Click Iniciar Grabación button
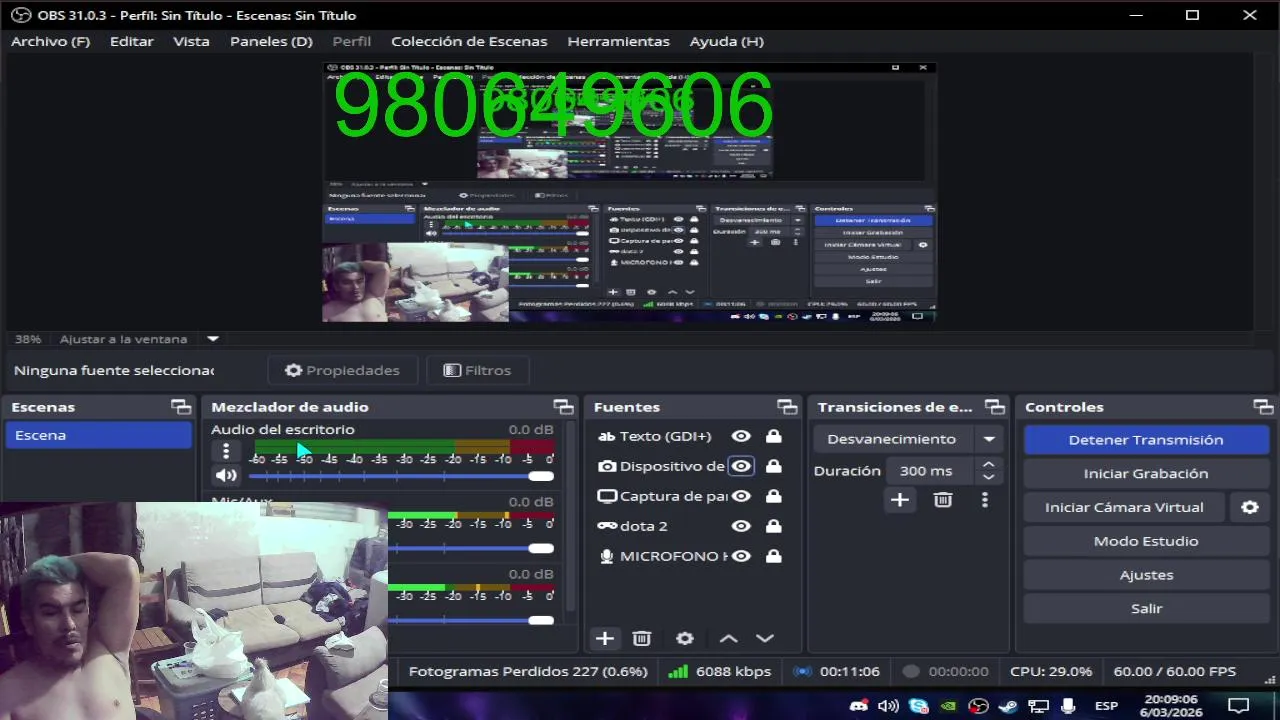The height and width of the screenshot is (720, 1280). tap(1146, 474)
